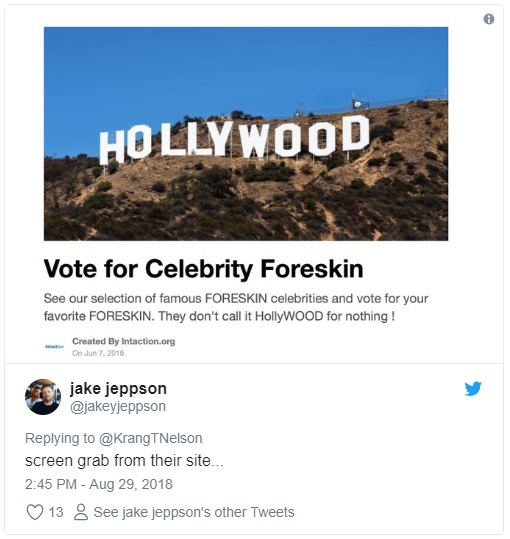Image resolution: width=510 pixels, height=539 pixels.
Task: Open jake jeppson's profile avatar
Action: pyautogui.click(x=43, y=397)
